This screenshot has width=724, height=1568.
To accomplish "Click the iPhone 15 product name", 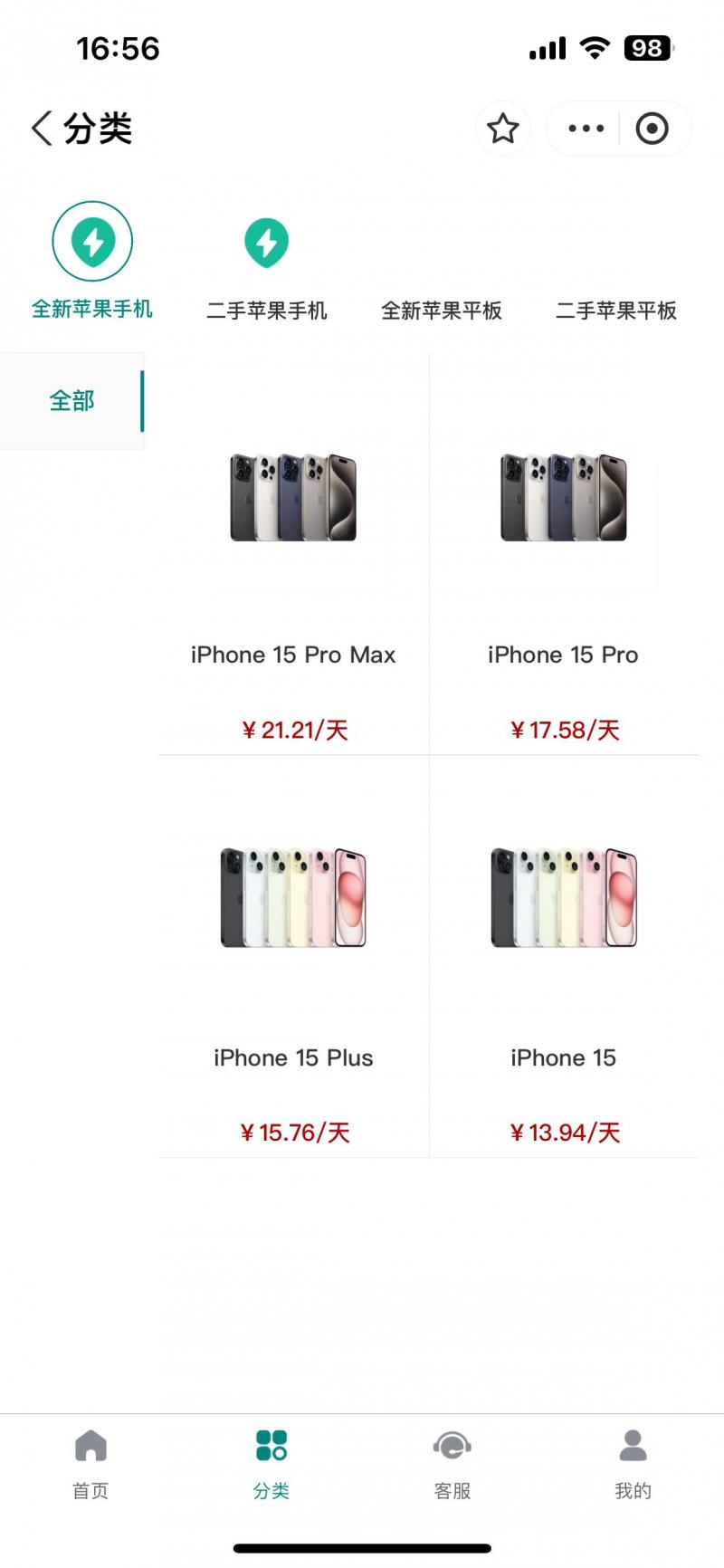I will (x=563, y=1057).
